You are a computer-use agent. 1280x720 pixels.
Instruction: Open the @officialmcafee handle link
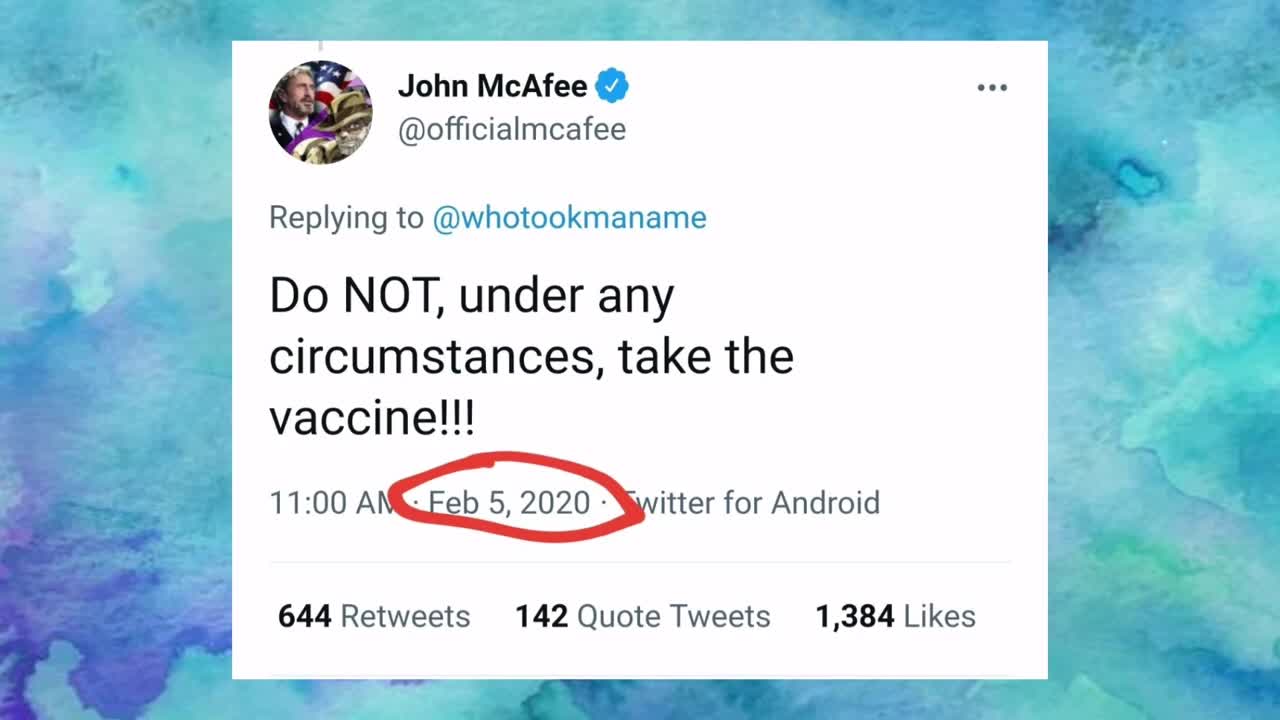point(511,130)
